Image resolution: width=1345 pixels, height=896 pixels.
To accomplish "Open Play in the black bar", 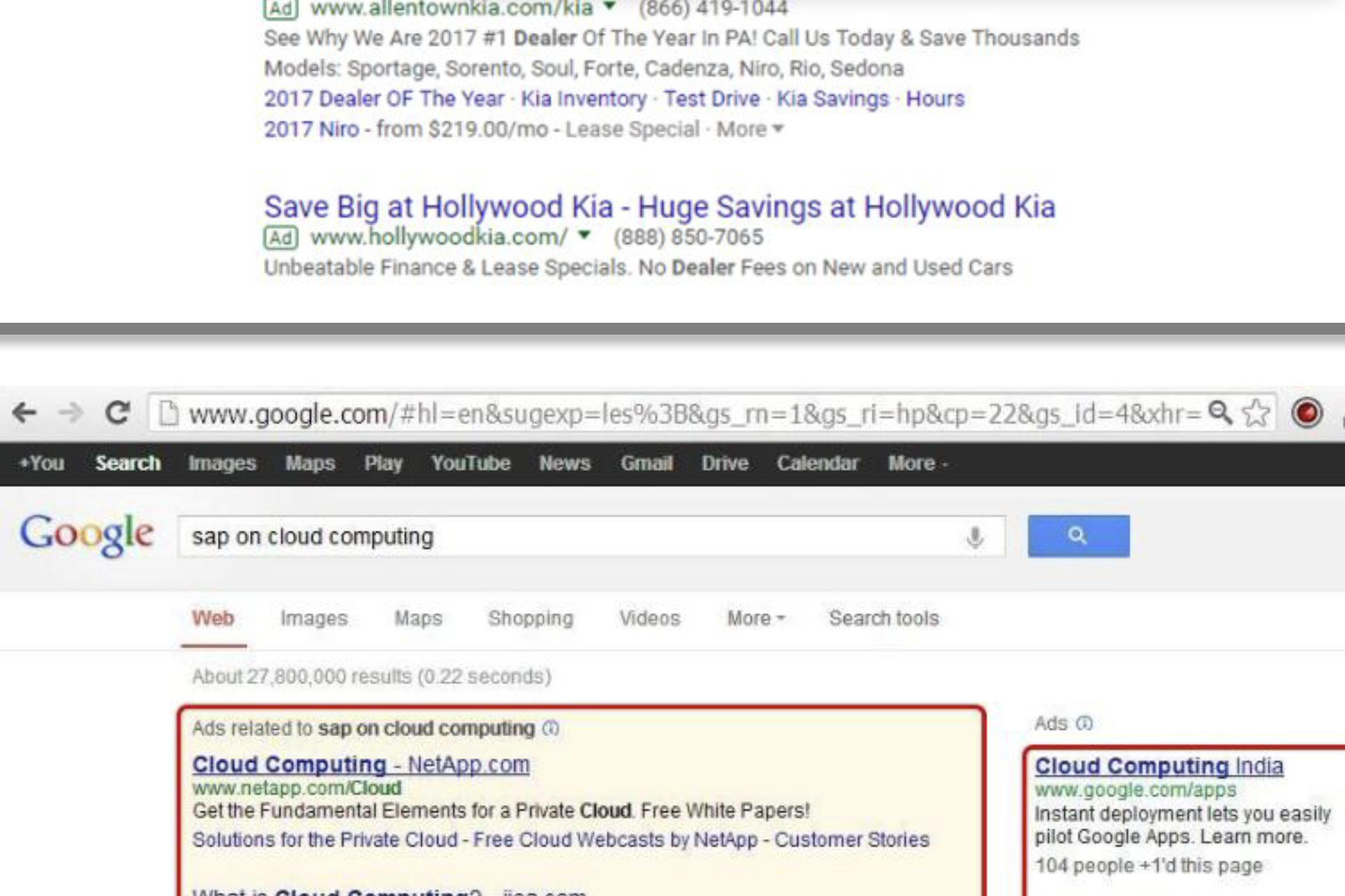I will click(383, 463).
